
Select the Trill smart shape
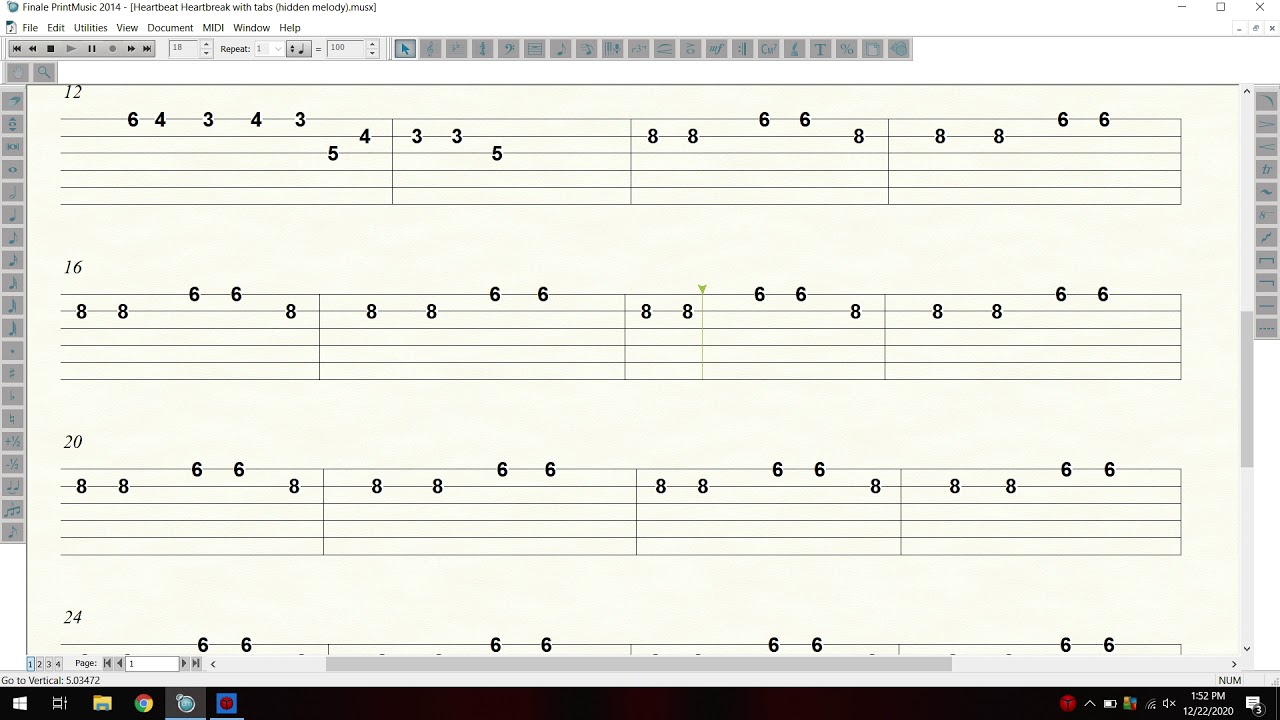pos(1266,169)
